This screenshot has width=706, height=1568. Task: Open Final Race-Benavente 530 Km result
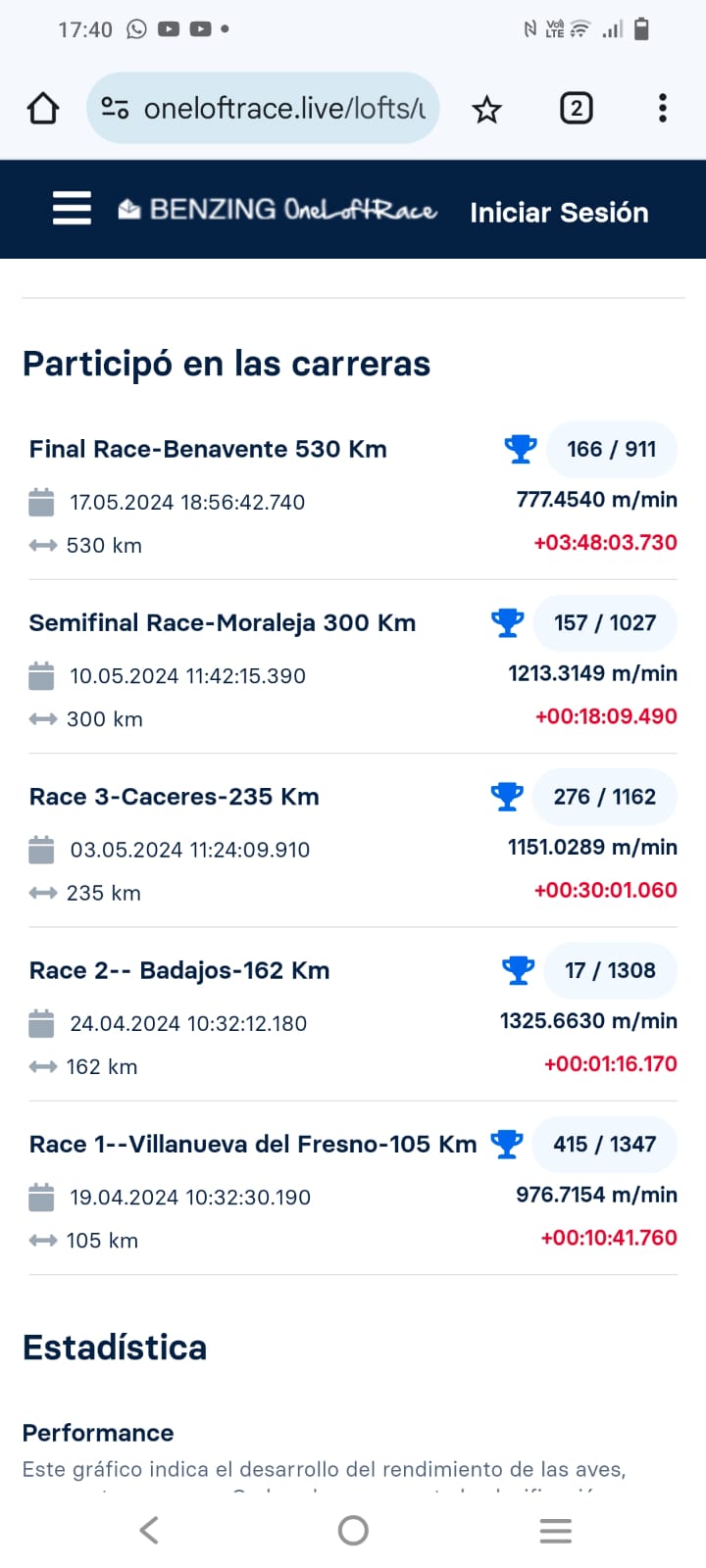pos(208,449)
